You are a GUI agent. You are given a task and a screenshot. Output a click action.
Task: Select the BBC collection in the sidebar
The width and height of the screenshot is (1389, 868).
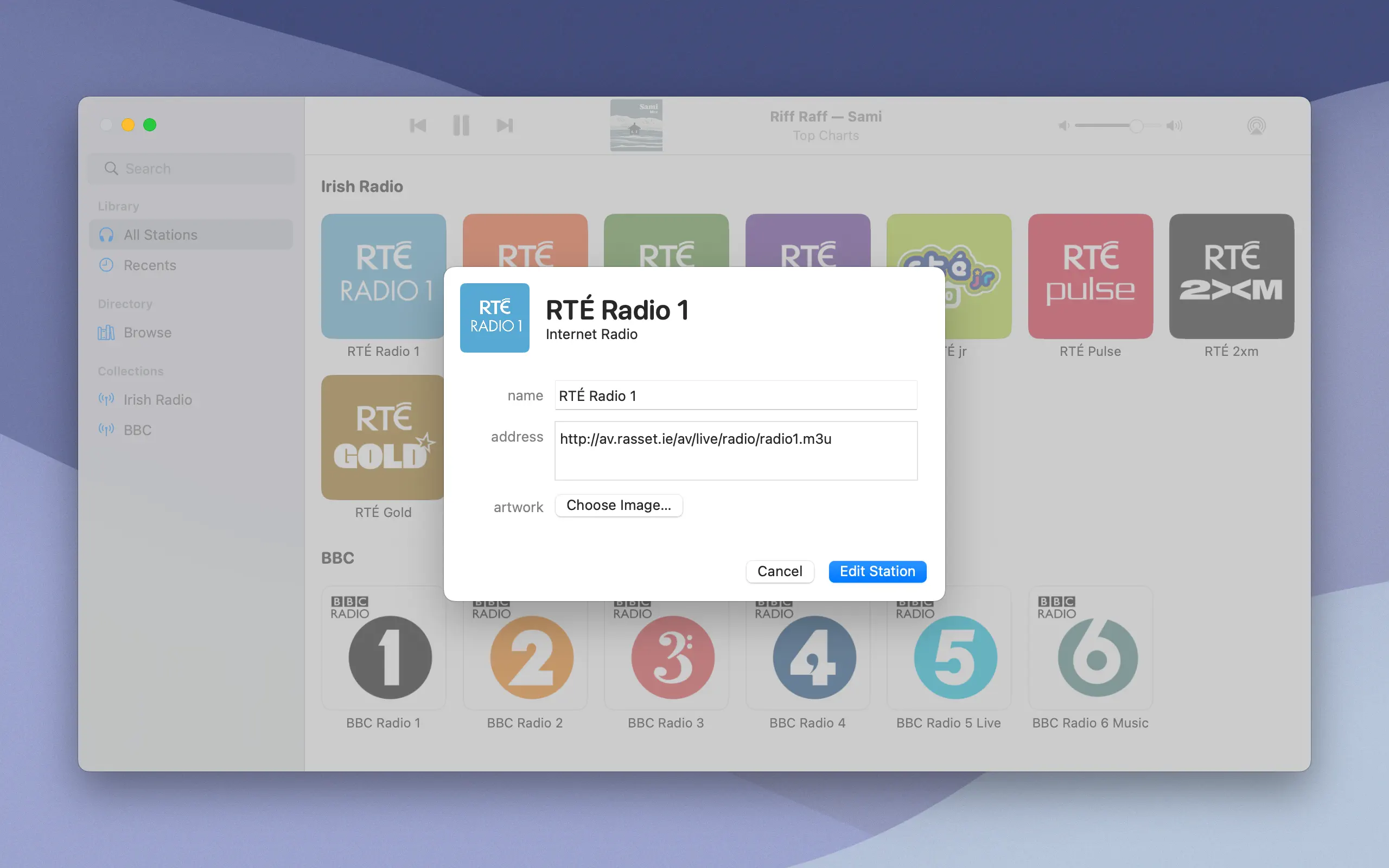tap(138, 430)
